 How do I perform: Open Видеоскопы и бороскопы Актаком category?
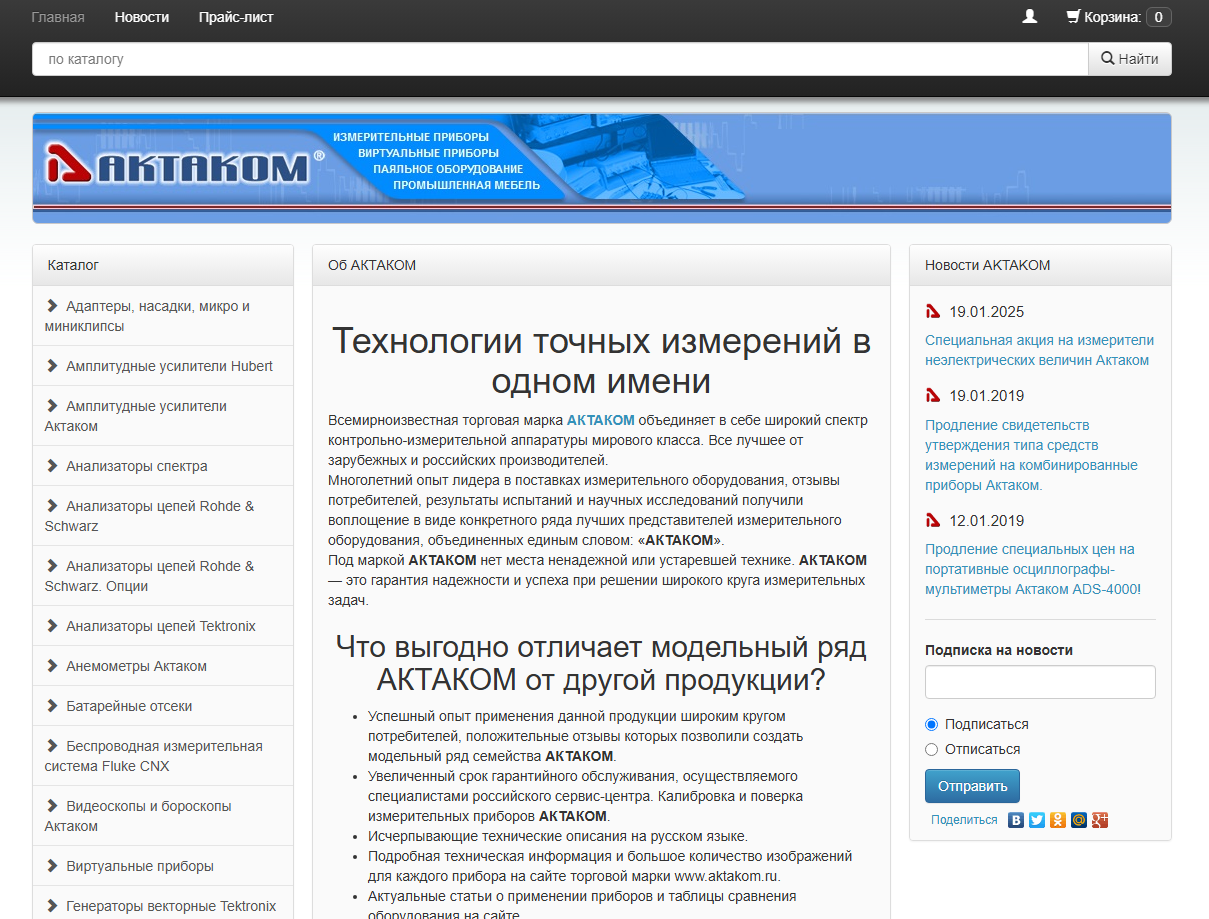tap(163, 816)
